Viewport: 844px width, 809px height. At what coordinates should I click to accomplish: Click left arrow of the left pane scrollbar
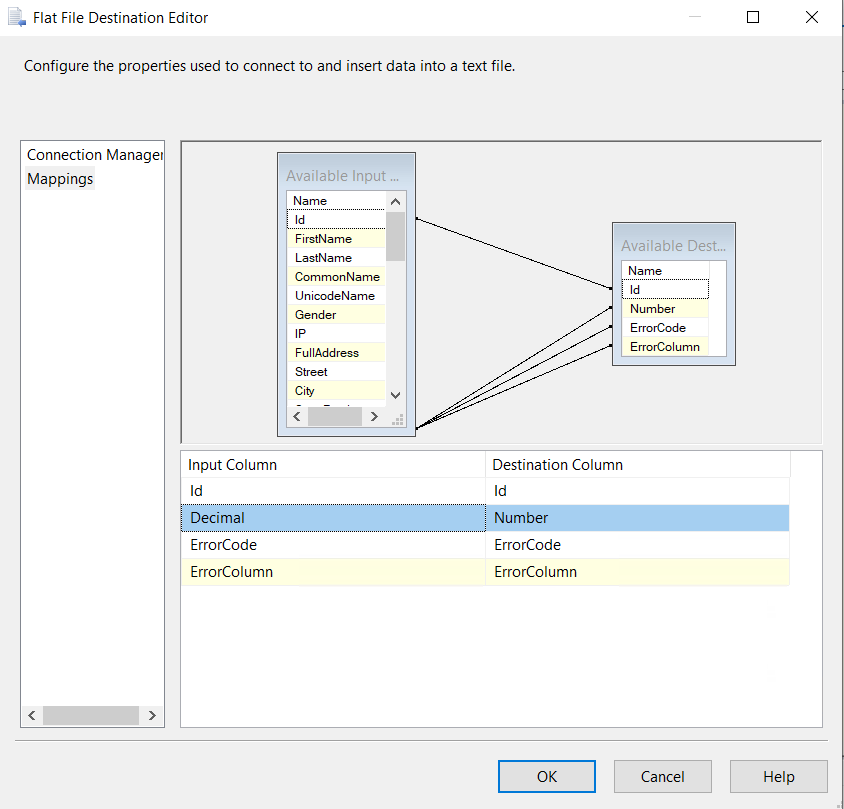pos(32,715)
